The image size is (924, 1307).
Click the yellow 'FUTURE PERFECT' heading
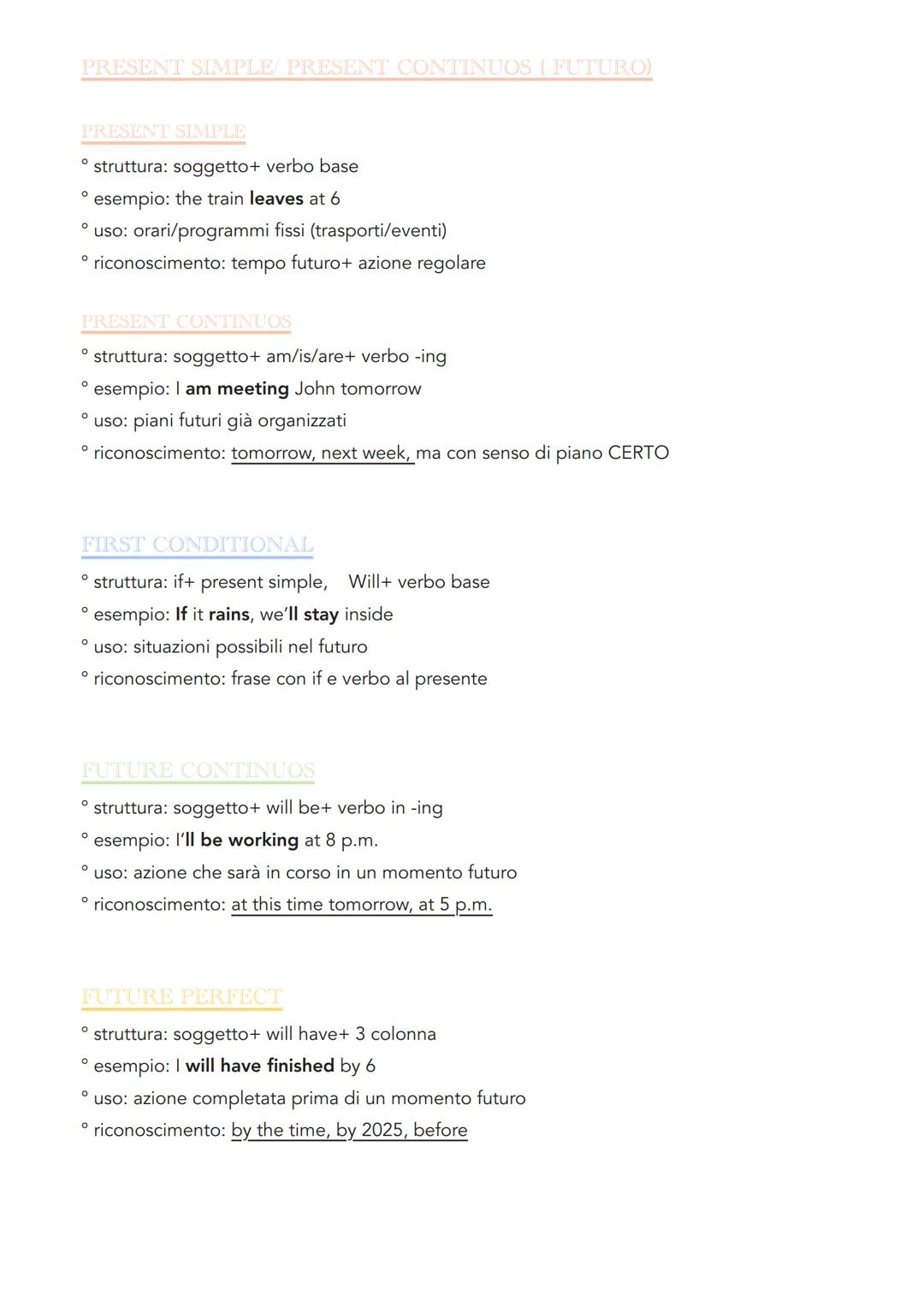(182, 997)
